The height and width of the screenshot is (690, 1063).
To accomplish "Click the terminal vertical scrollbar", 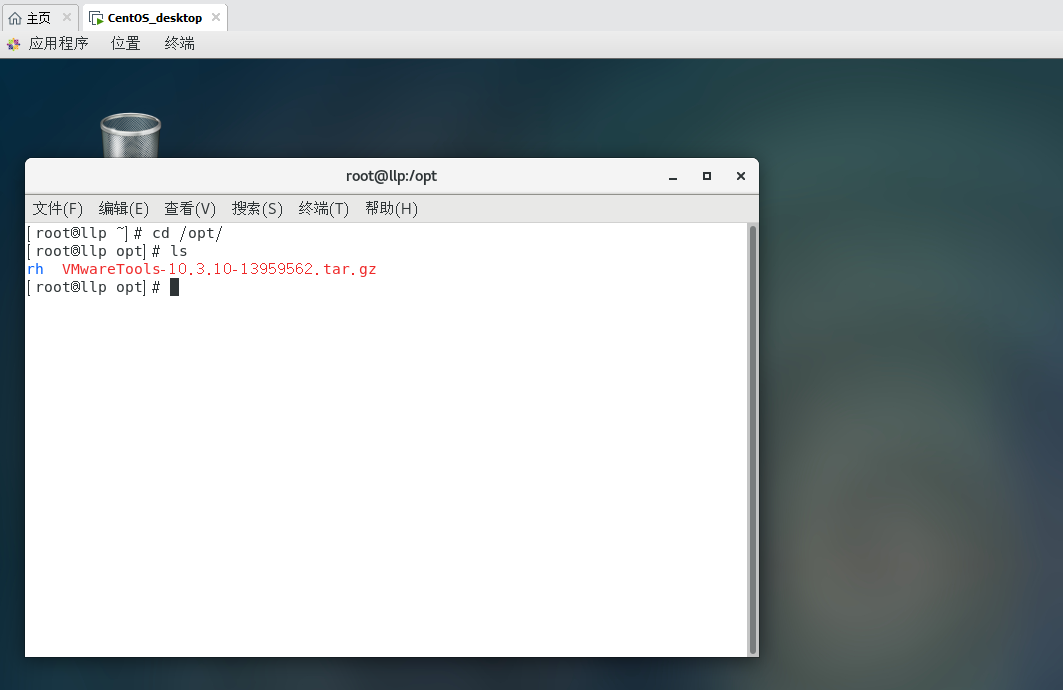I will pos(753,439).
